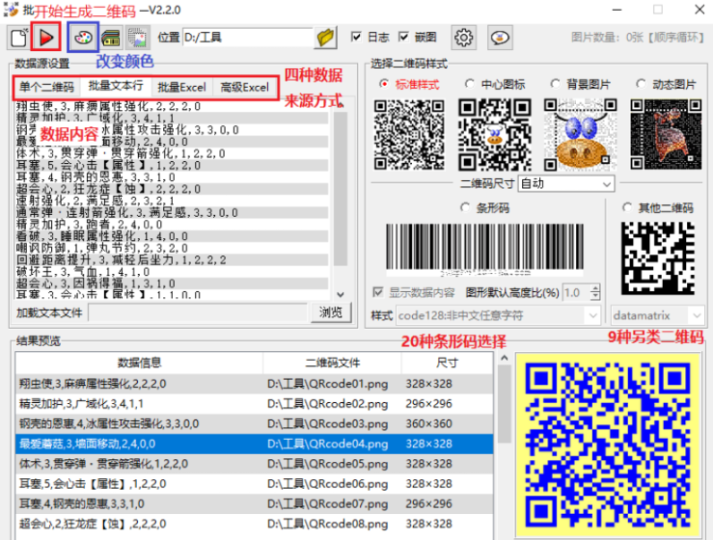Open the color palette icon
This screenshot has width=713, height=540.
[82, 38]
